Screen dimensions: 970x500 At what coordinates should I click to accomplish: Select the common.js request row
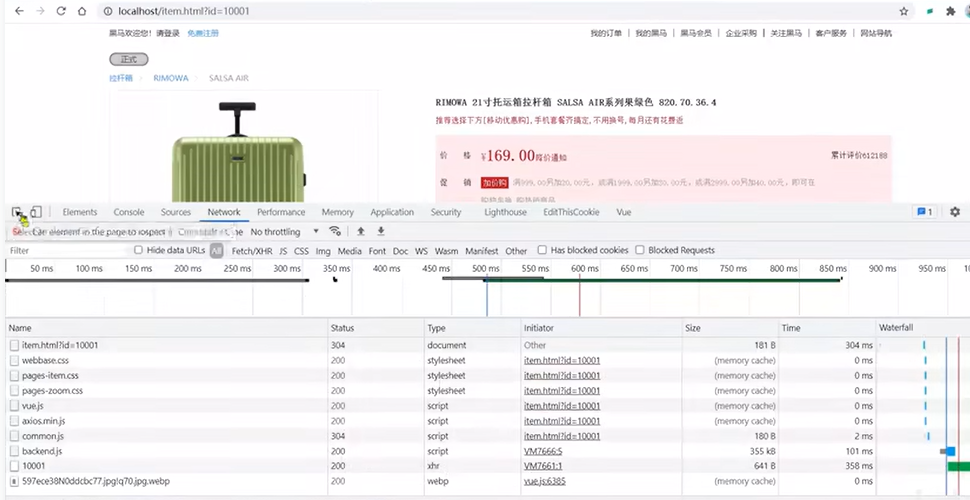tap(485, 436)
